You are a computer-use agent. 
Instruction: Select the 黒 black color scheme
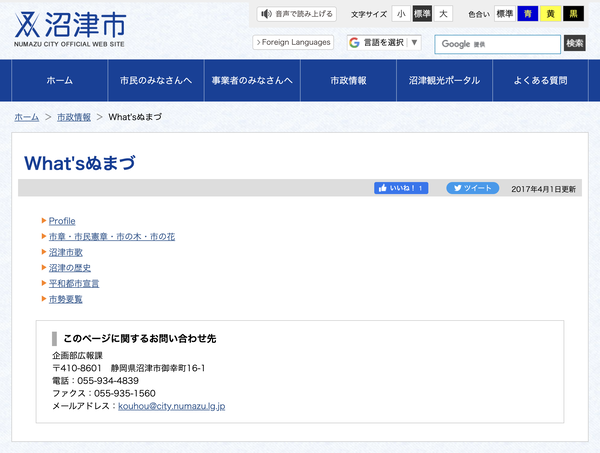[x=573, y=14]
